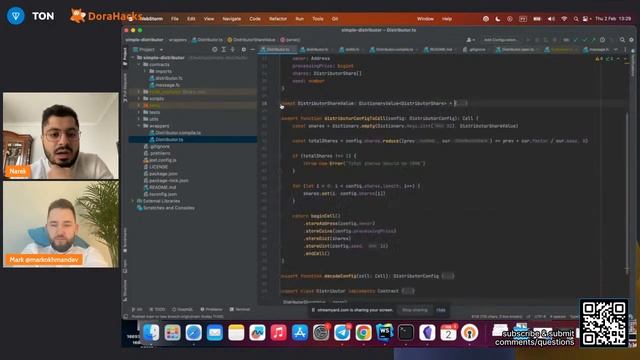Open the IDE settings gear in top toolbar
This screenshot has width=640, height=360.
(631, 40)
